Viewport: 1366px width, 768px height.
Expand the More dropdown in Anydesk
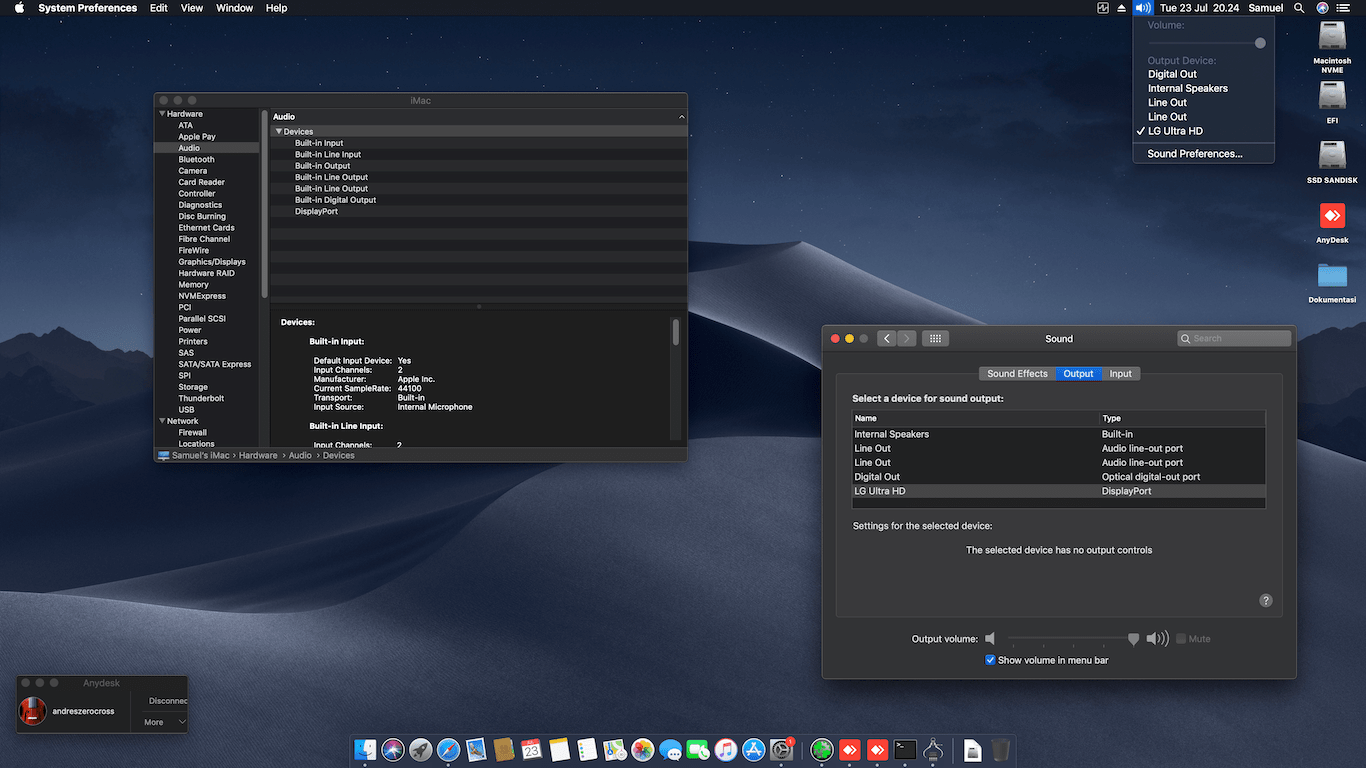click(x=165, y=722)
